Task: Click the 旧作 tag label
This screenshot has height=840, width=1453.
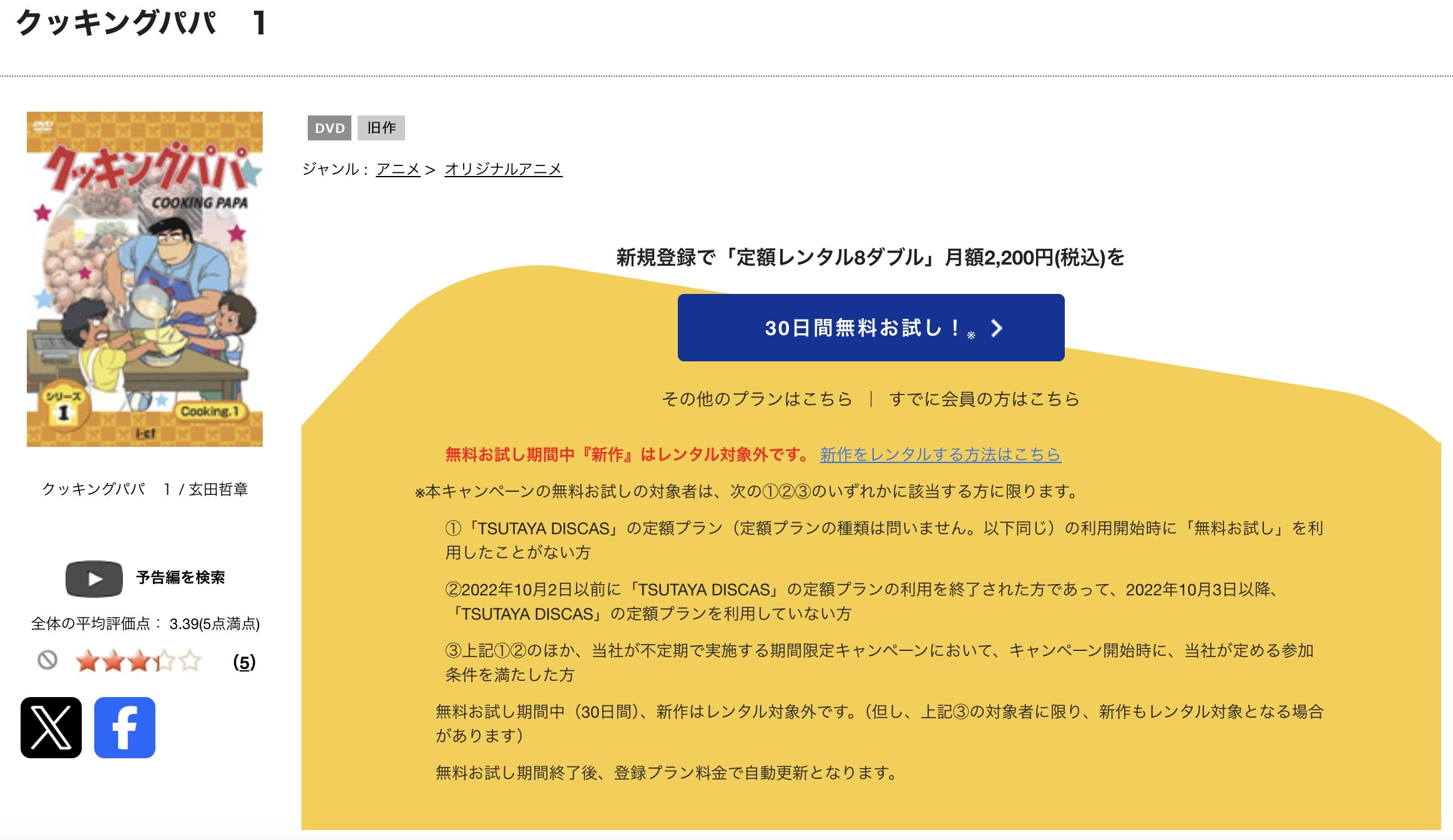Action: [x=381, y=128]
